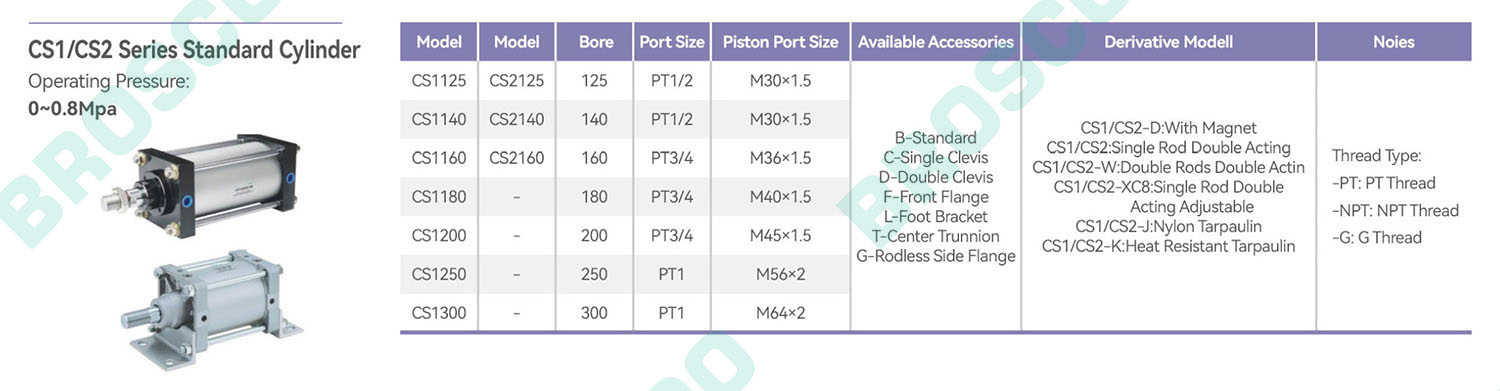The width and height of the screenshot is (1500, 391).
Task: Click the gray foot-mounted cylinder image
Action: [211, 307]
